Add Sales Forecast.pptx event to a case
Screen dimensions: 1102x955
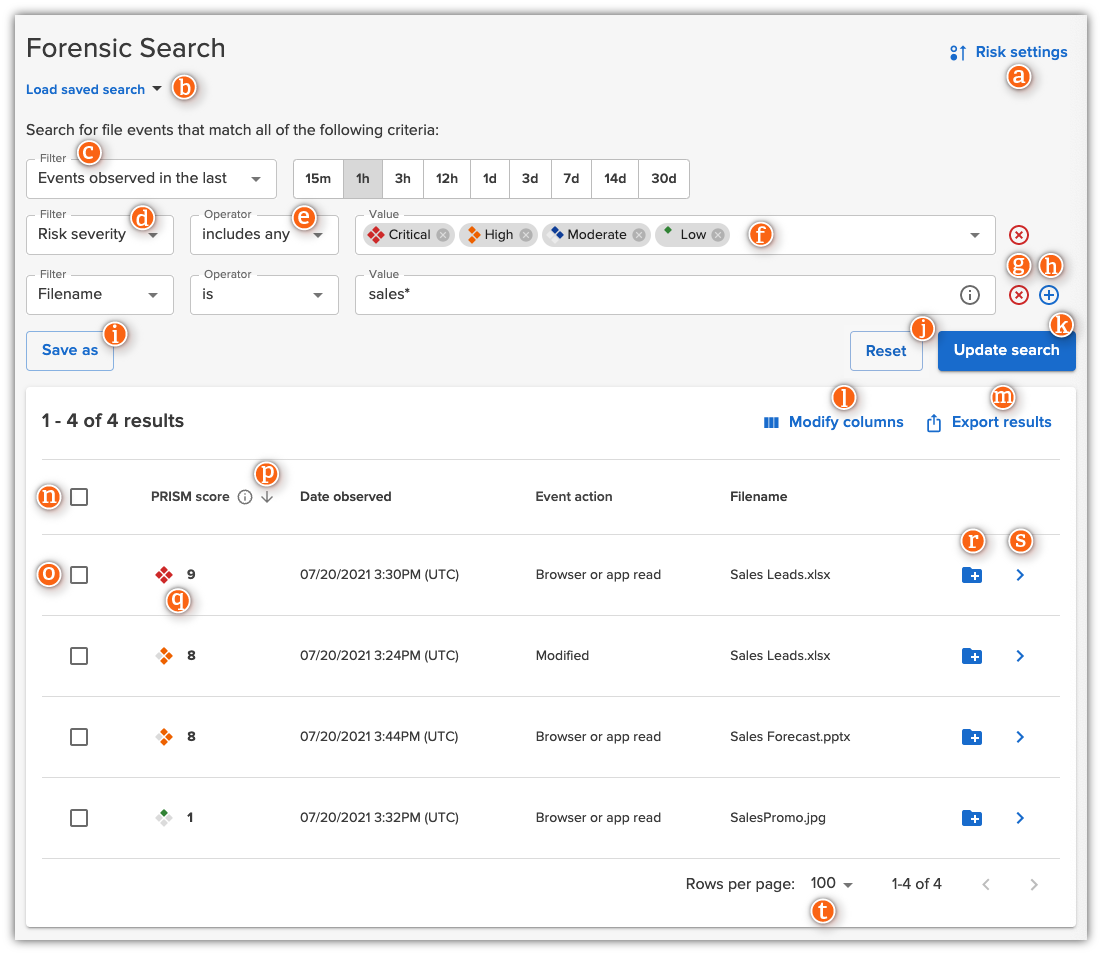[x=971, y=737]
